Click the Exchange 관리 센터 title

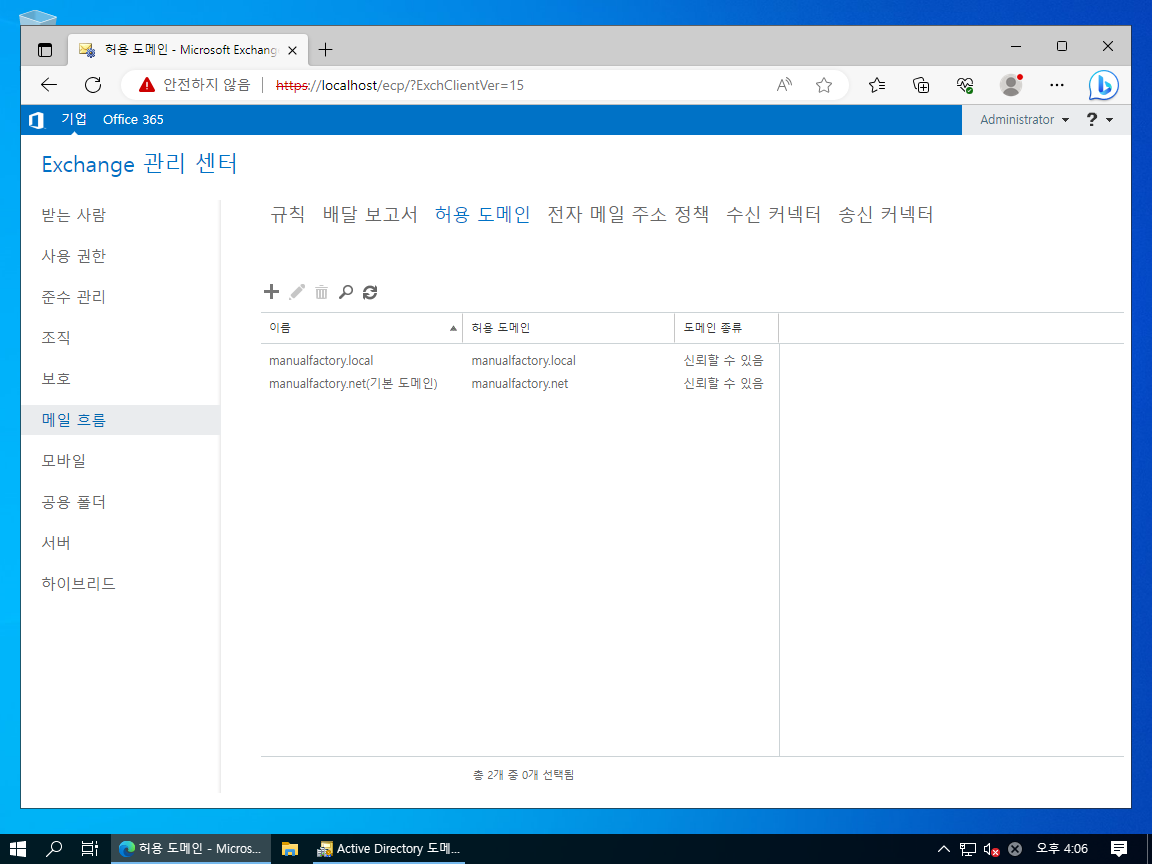pos(139,164)
